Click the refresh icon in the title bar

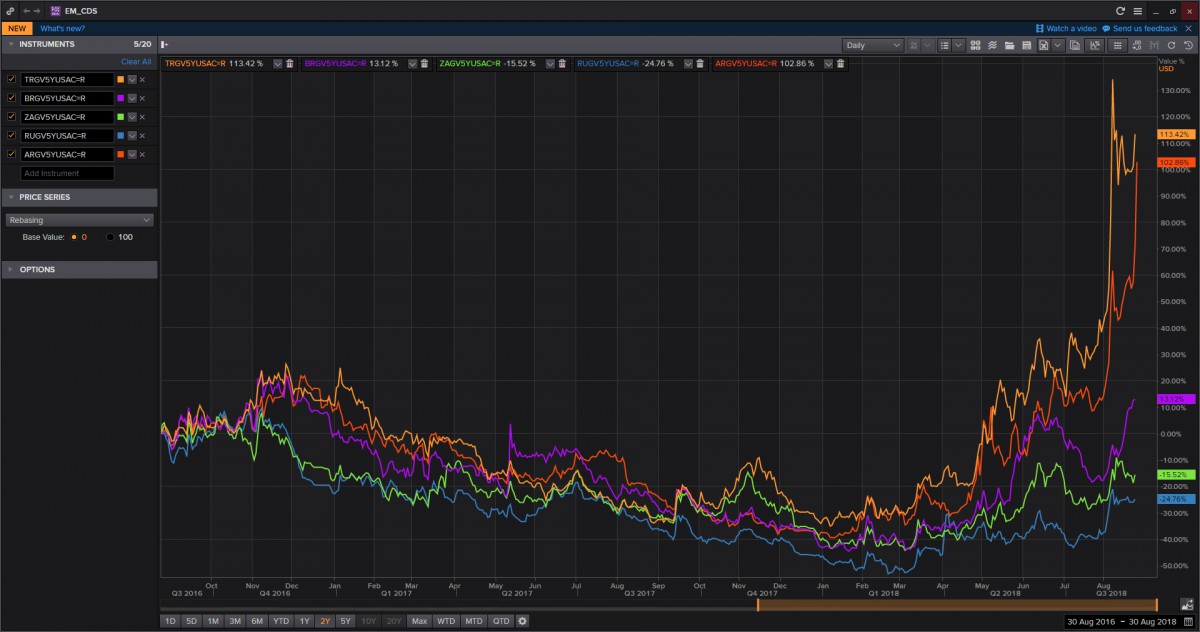pos(1121,10)
